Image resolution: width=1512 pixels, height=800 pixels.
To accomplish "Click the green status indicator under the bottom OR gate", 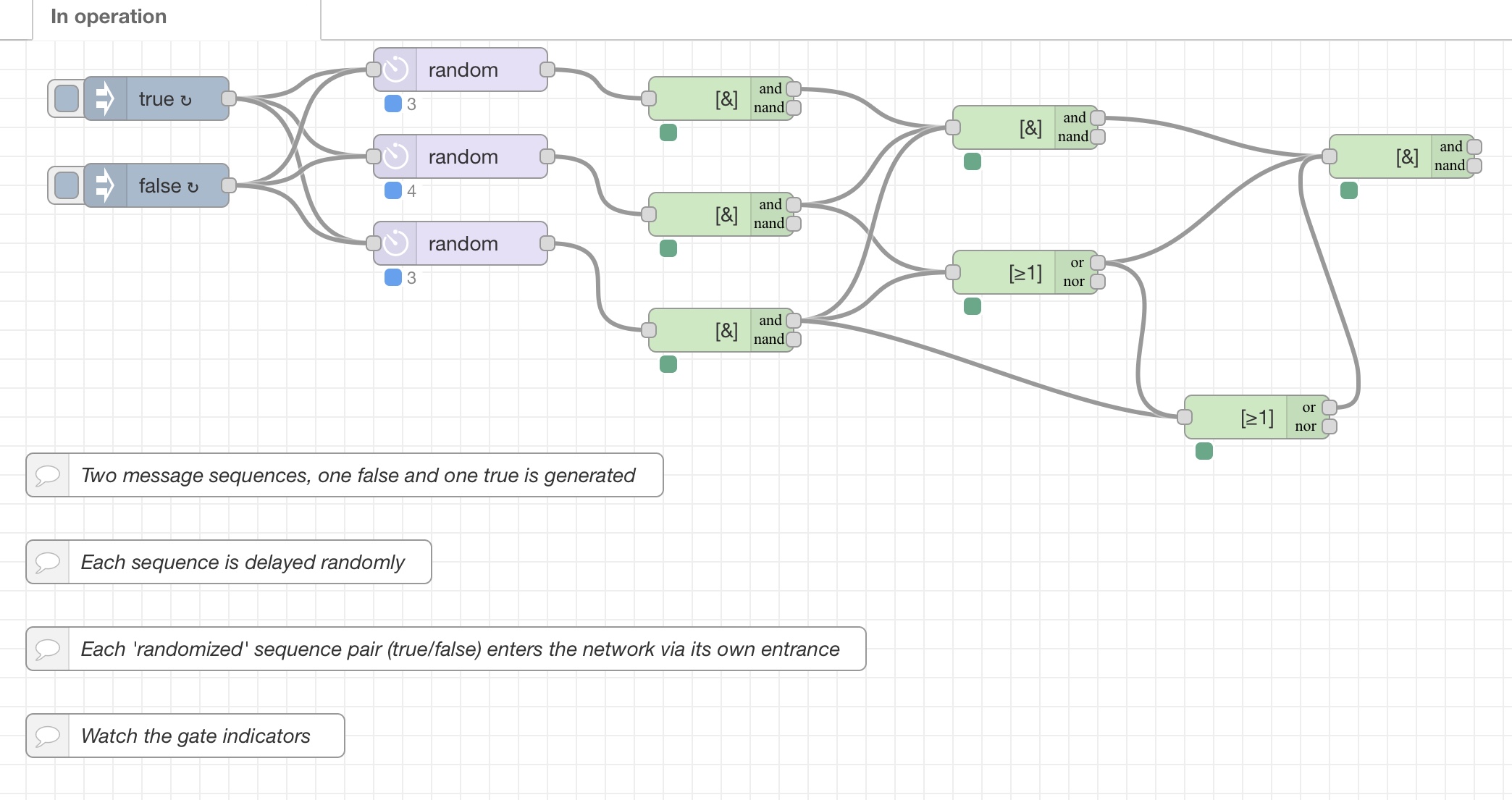I will click(1204, 451).
